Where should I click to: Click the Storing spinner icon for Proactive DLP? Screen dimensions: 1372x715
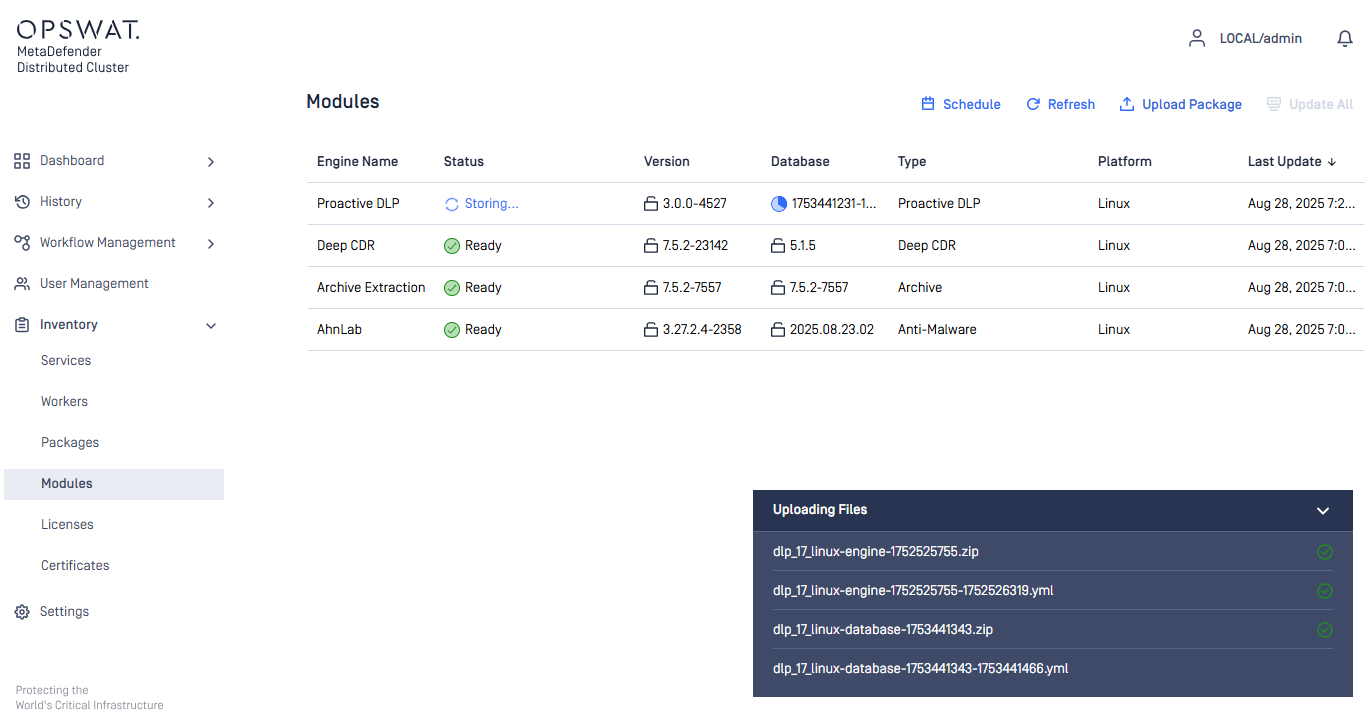pyautogui.click(x=452, y=204)
